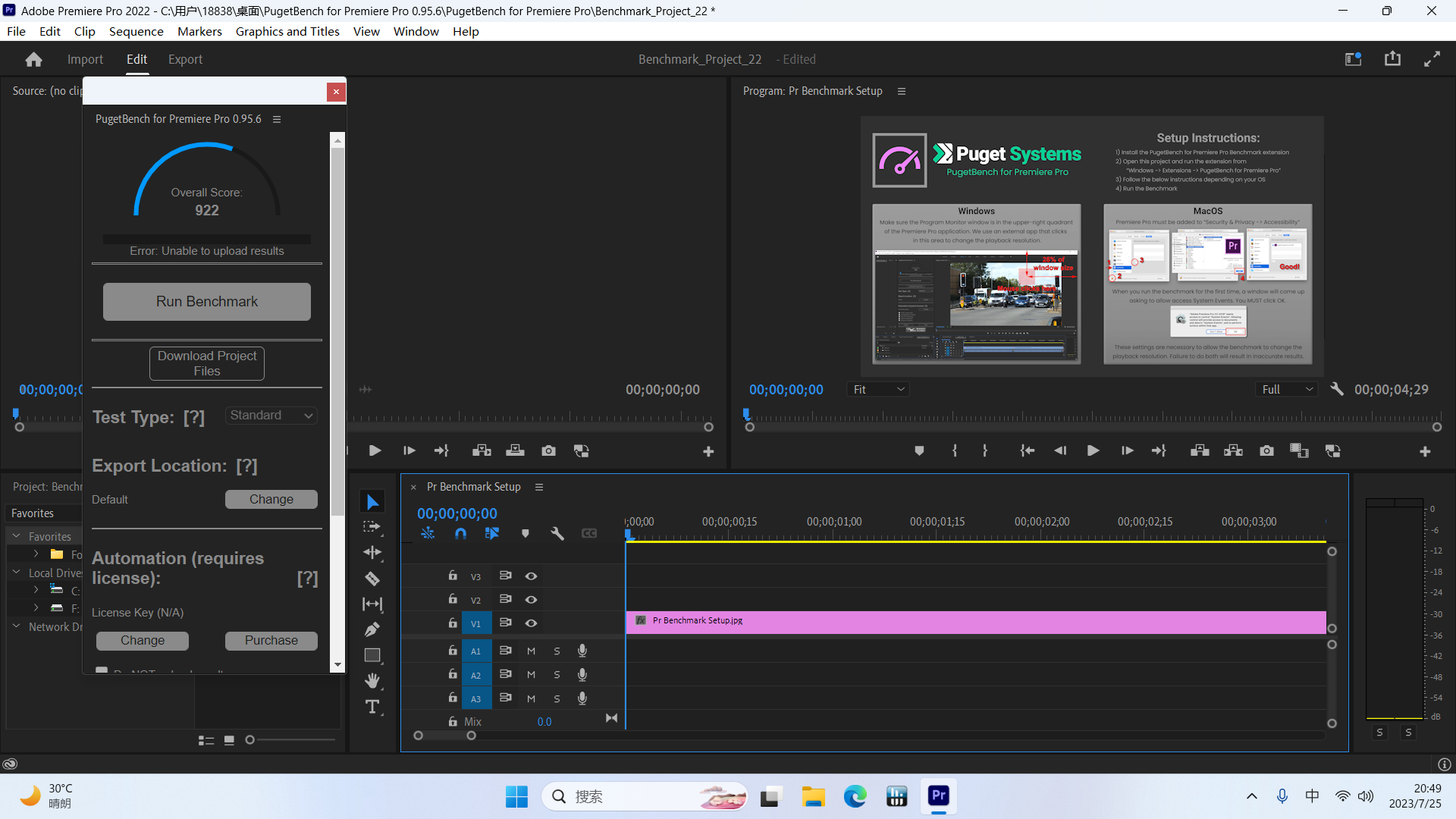Switch to the Import tab

85,59
